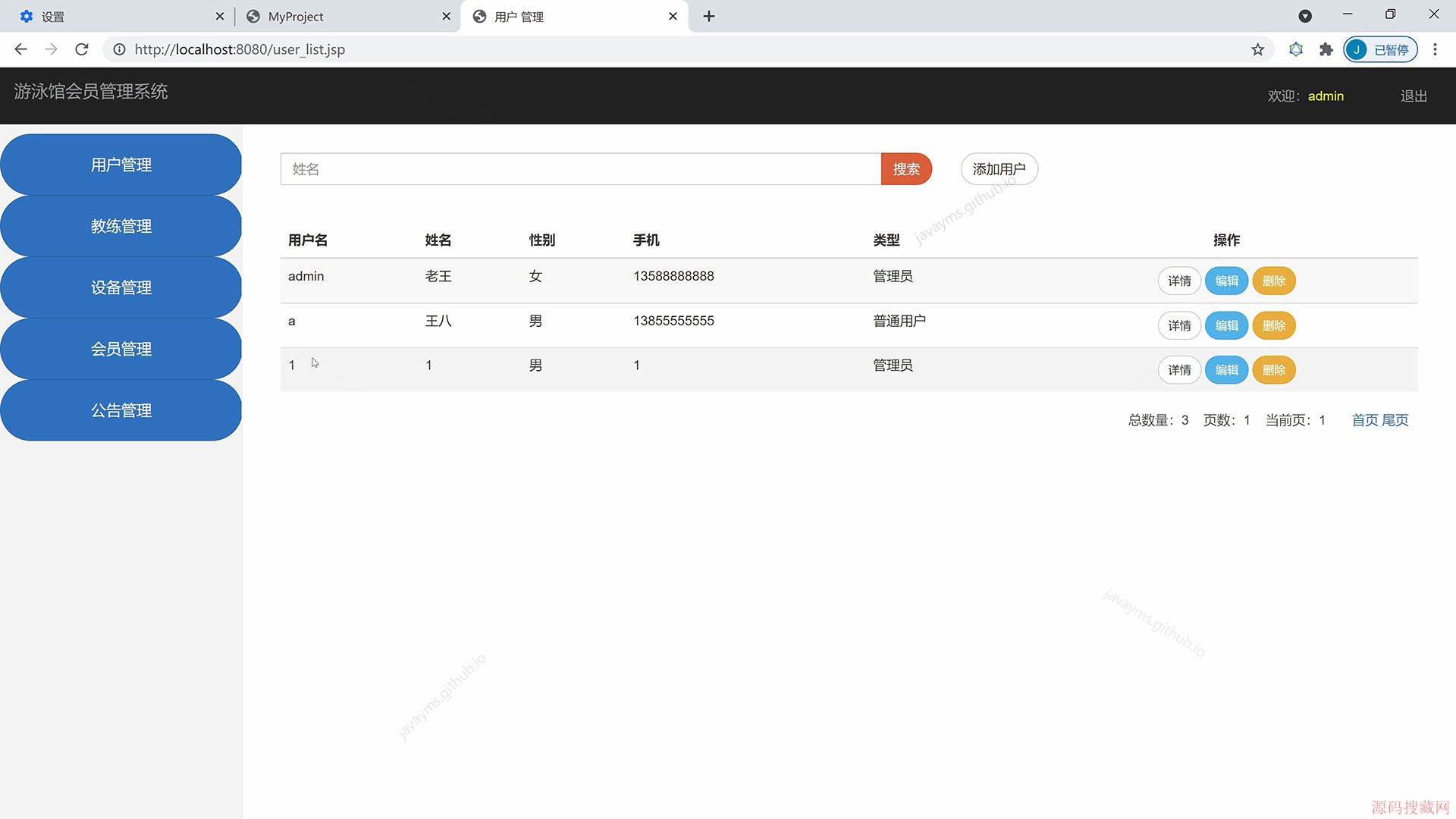Click the paused profile avatar button
Screen dimensions: 1456x819
(x=1379, y=49)
